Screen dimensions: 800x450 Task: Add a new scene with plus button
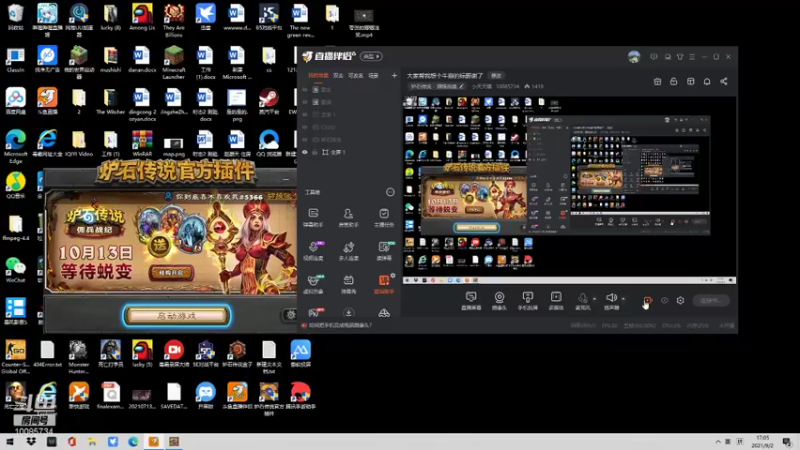click(394, 76)
